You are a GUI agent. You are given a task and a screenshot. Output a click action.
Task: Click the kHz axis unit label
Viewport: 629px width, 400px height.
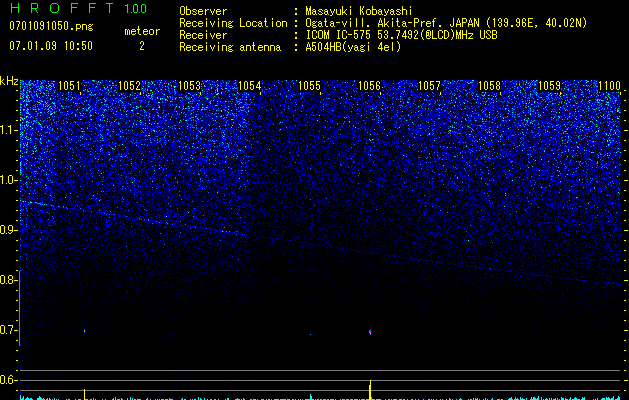tap(9, 81)
